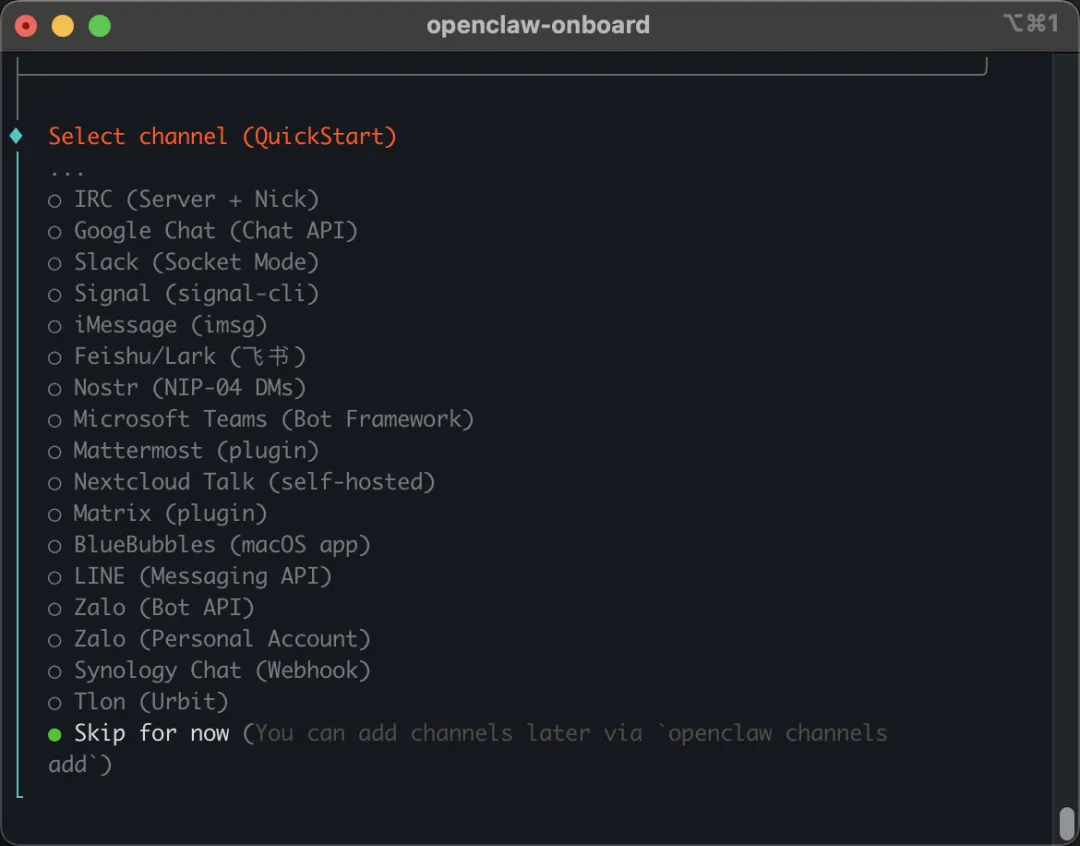The width and height of the screenshot is (1080, 846).
Task: Pick the Signal (signal-cli) channel
Action: pyautogui.click(x=183, y=293)
